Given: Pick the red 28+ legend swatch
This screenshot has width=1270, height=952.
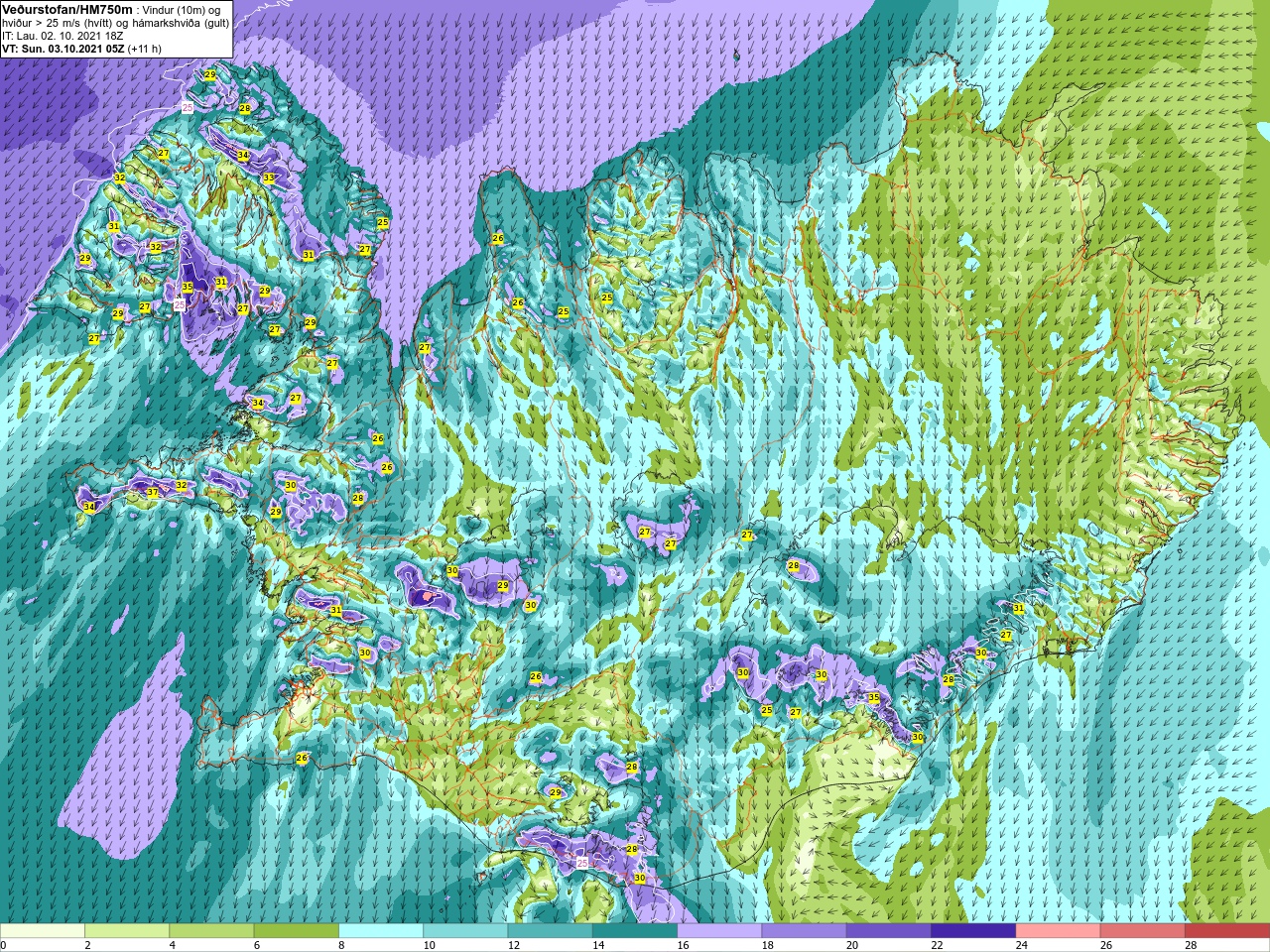Looking at the screenshot, I should (1227, 931).
